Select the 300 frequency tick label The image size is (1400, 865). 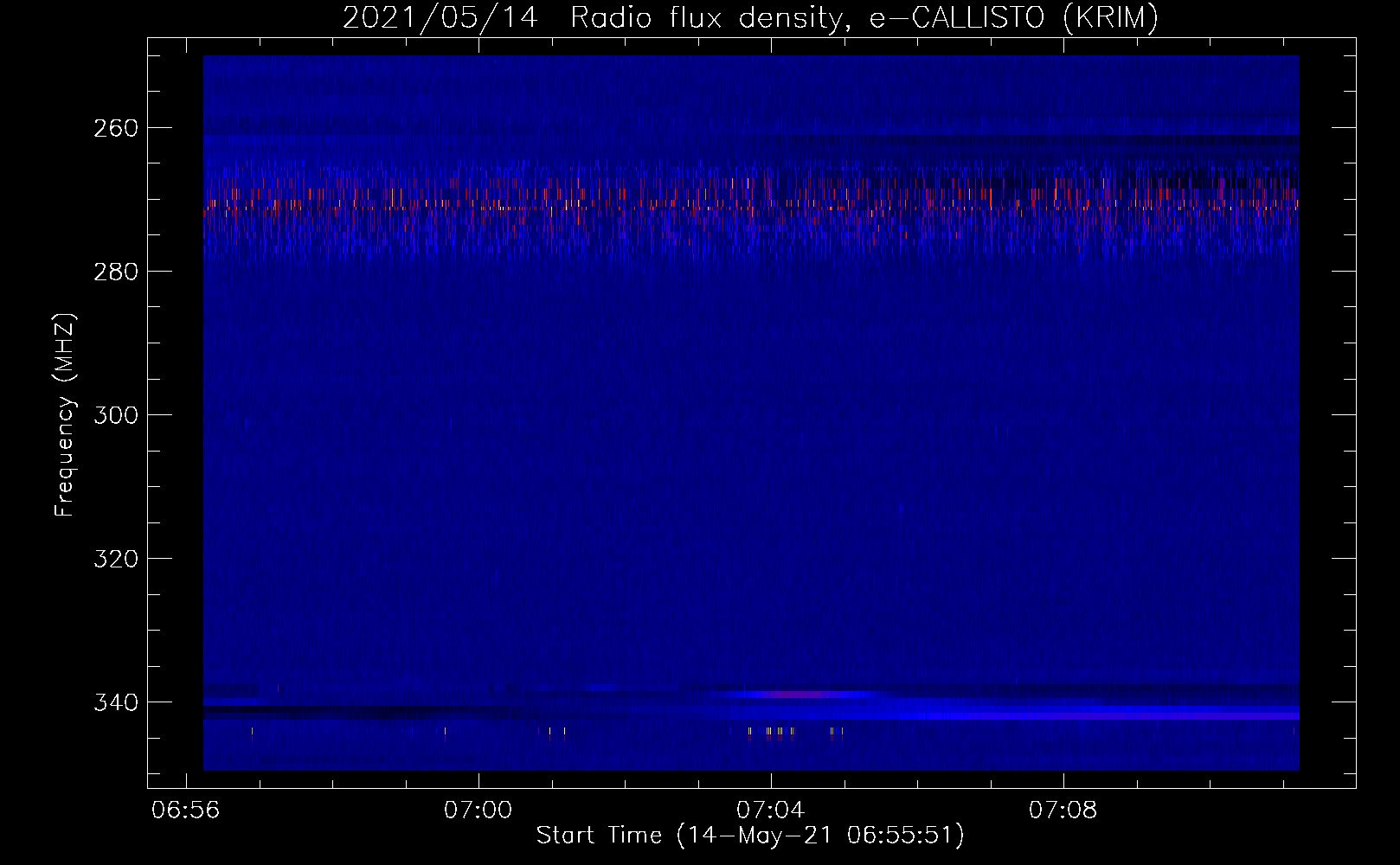pos(115,415)
